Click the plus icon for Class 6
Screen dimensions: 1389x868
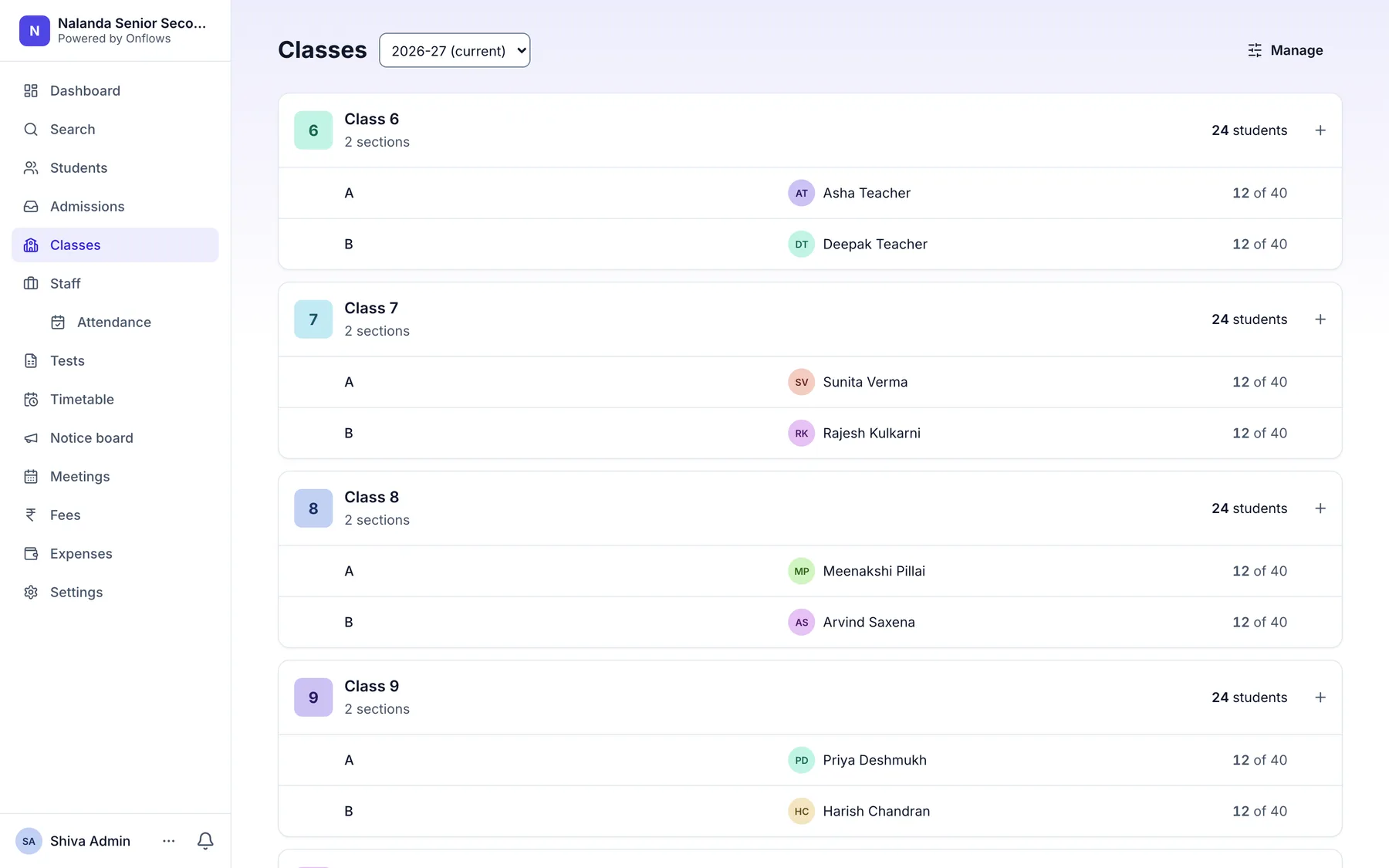coord(1320,130)
